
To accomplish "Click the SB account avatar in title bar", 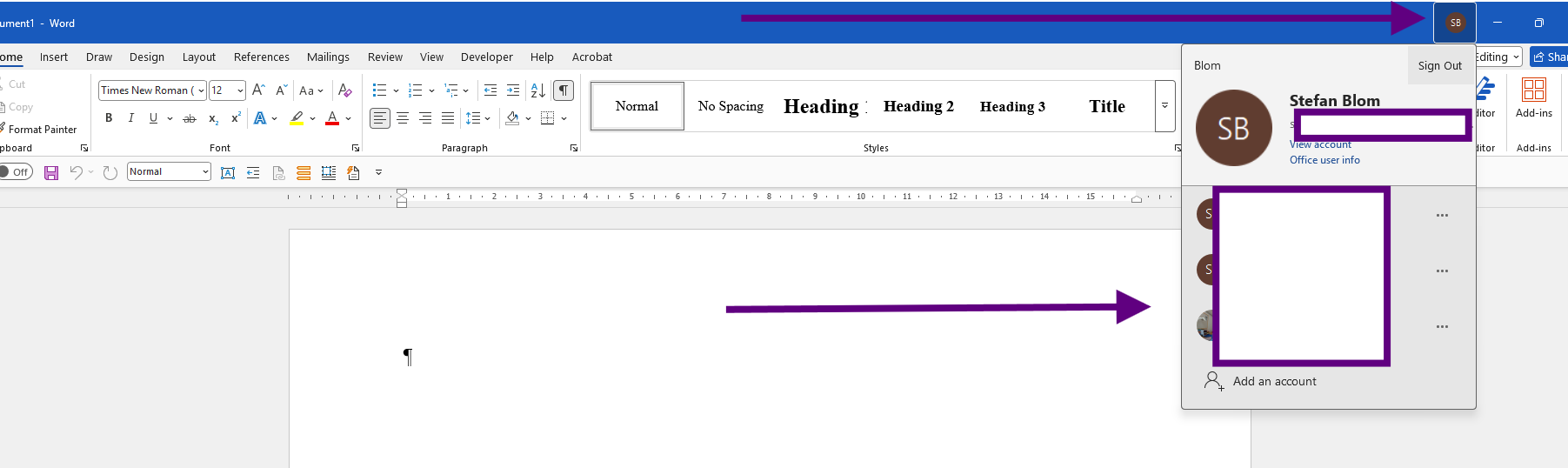I will [1455, 23].
